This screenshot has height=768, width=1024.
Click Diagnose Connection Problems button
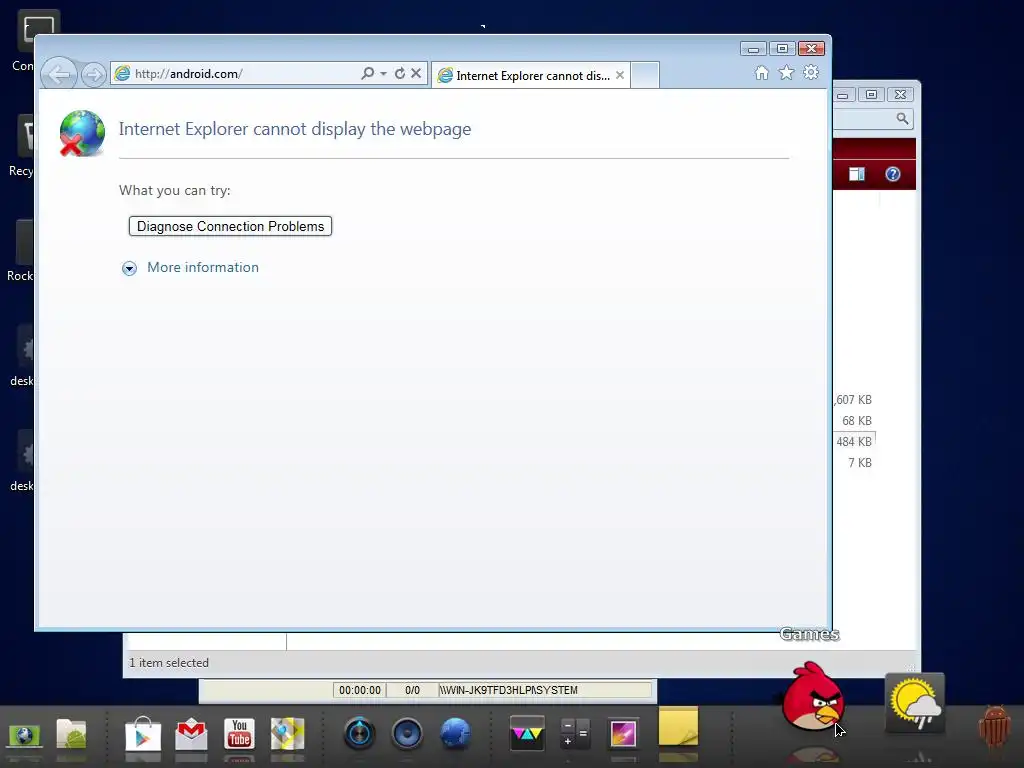click(231, 226)
